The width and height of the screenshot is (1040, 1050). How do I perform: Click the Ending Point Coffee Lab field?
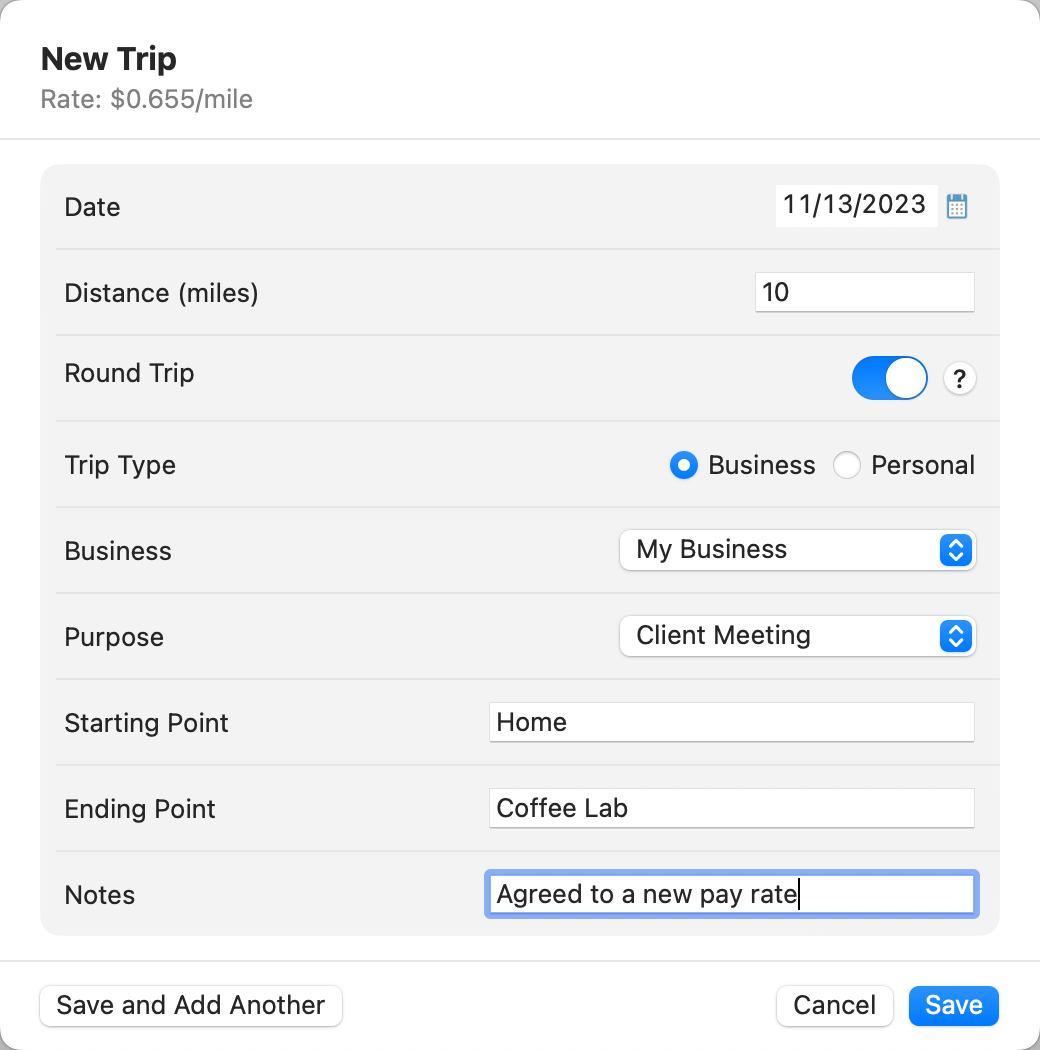point(731,808)
